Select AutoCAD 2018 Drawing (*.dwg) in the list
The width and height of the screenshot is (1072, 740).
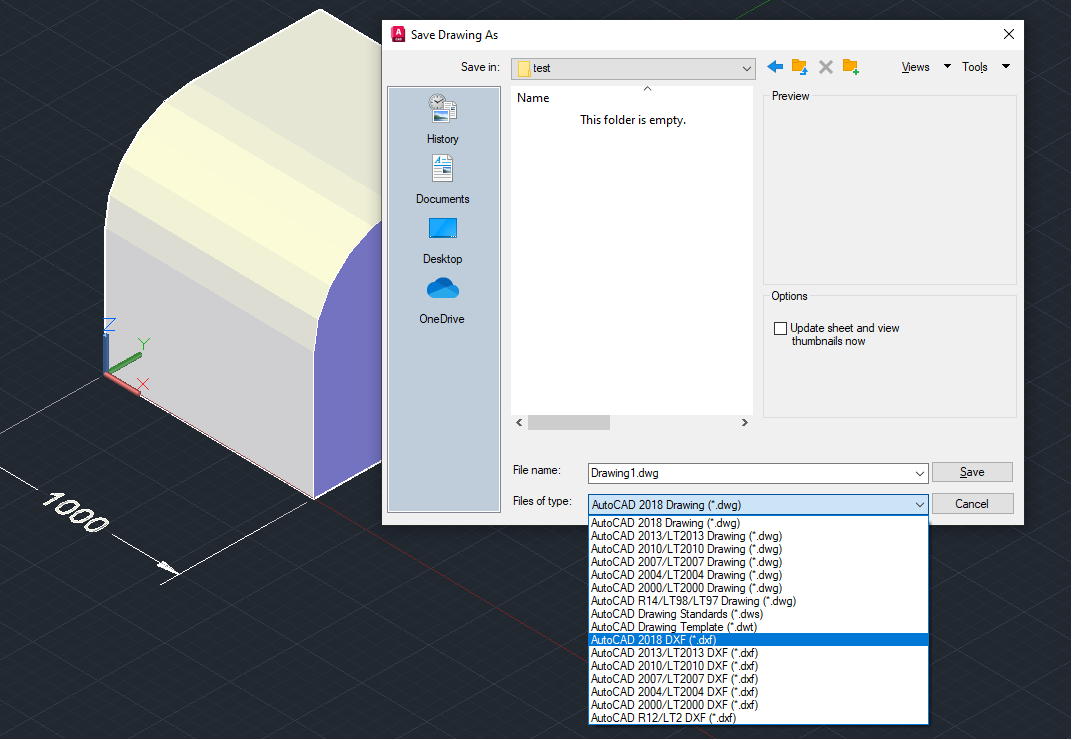coord(758,523)
